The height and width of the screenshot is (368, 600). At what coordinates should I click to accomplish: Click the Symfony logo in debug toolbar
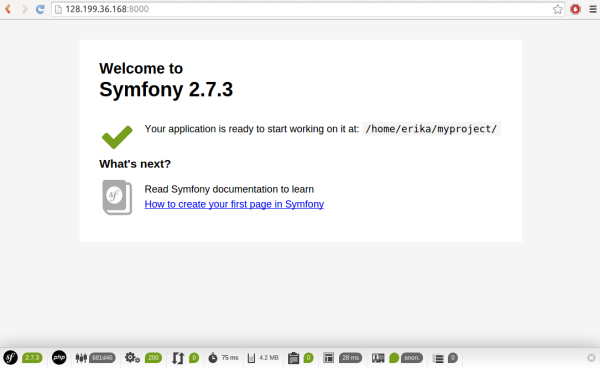[11, 358]
